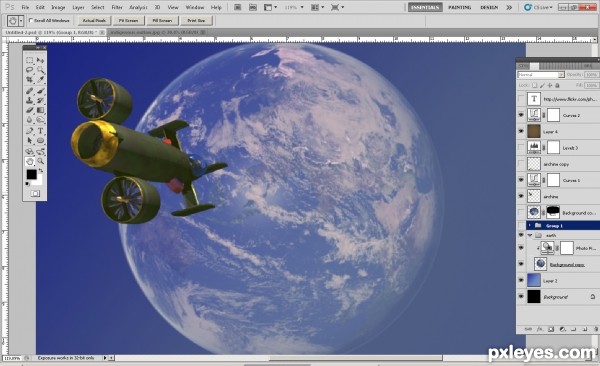The image size is (600, 366).
Task: Select the Blur tool
Action: [x=29, y=119]
